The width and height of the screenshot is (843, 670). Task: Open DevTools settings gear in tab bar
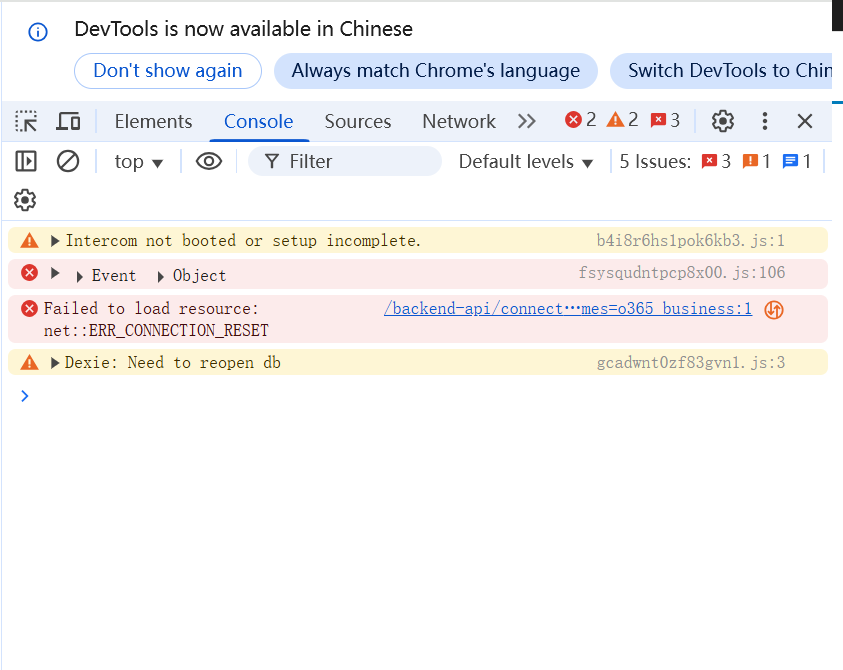722,121
